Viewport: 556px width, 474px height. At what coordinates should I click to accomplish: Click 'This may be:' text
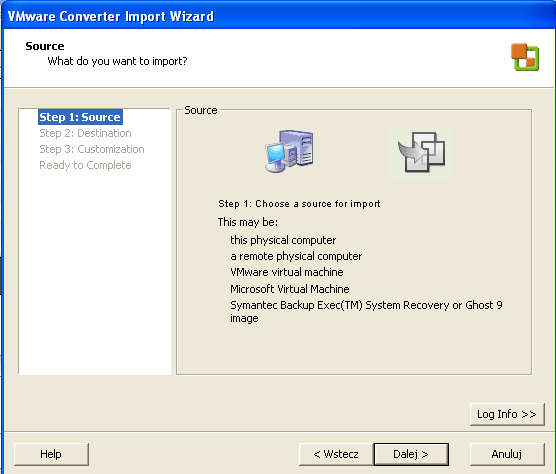pos(248,222)
